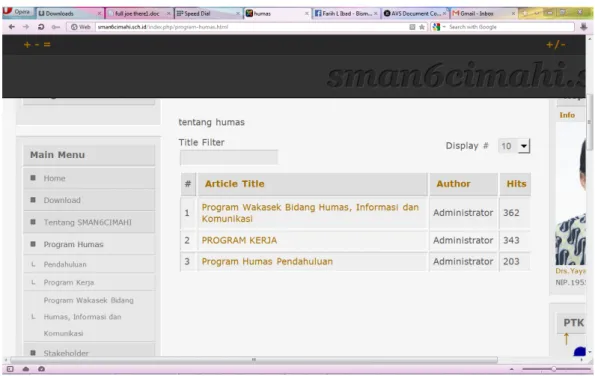Select the humas tab
This screenshot has width=595, height=376.
(x=277, y=13)
